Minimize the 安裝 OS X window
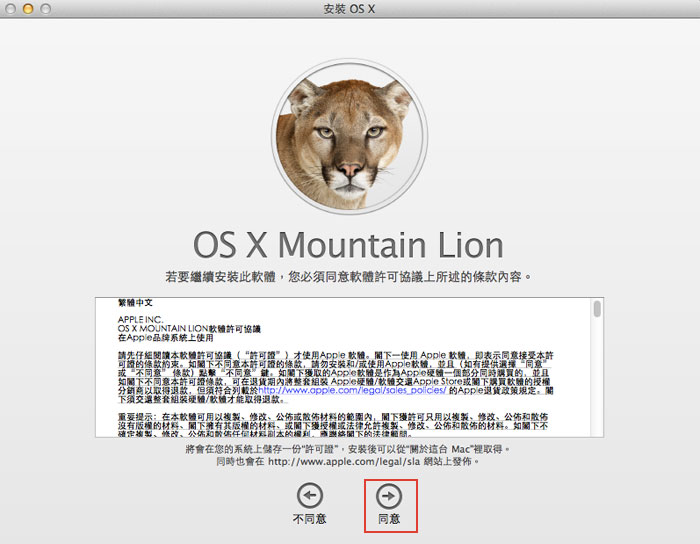Image resolution: width=700 pixels, height=544 pixels. click(28, 8)
